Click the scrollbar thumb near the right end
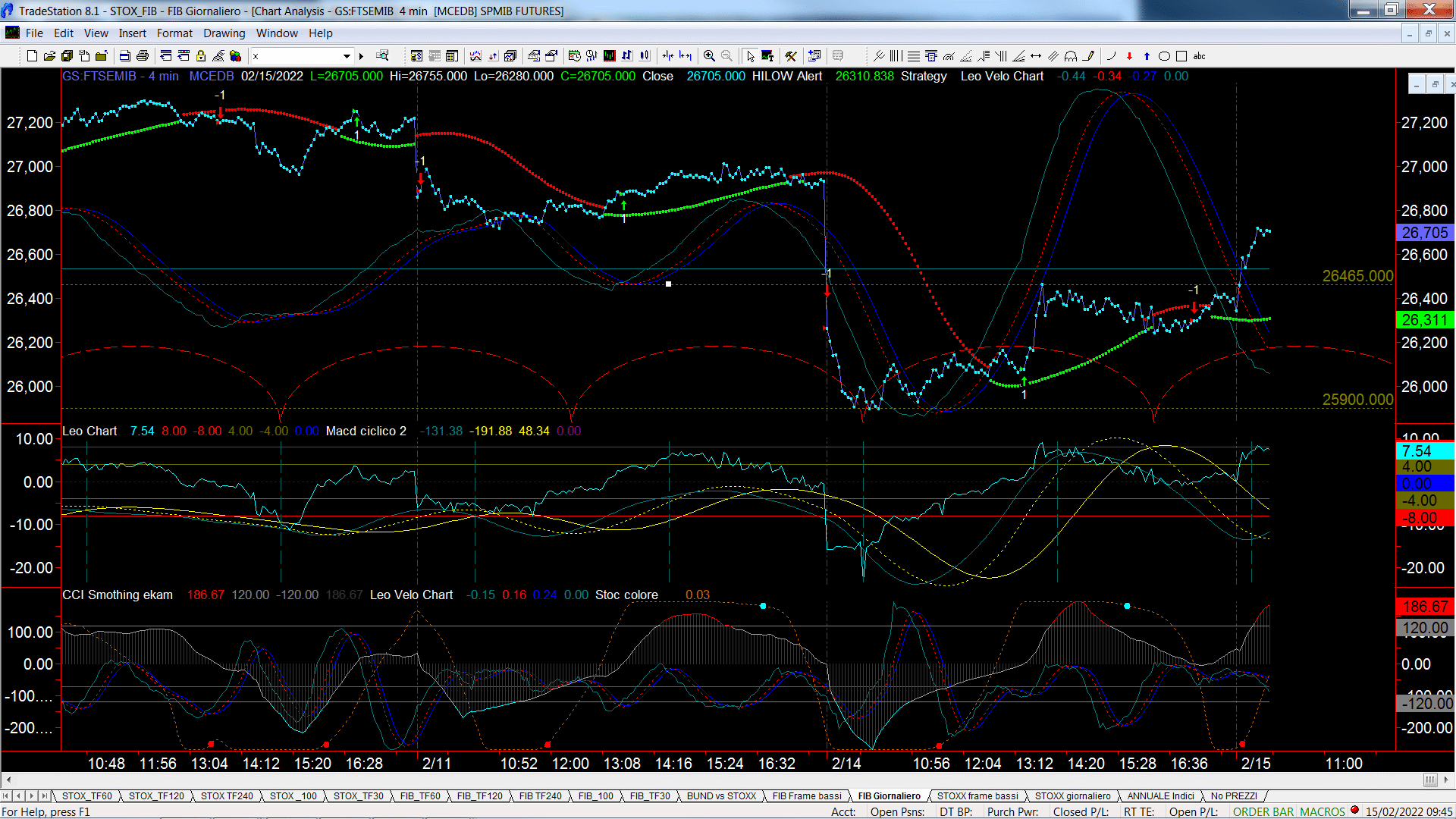This screenshot has height=819, width=1456. 1429,780
